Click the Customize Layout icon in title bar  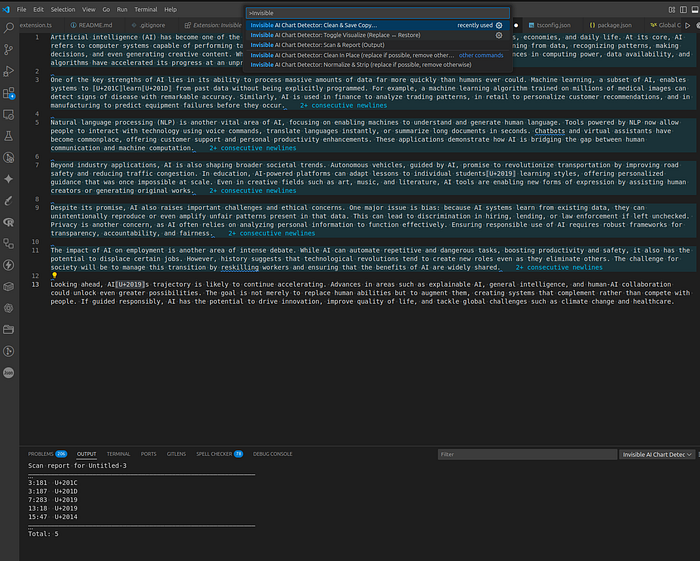(x=672, y=9)
